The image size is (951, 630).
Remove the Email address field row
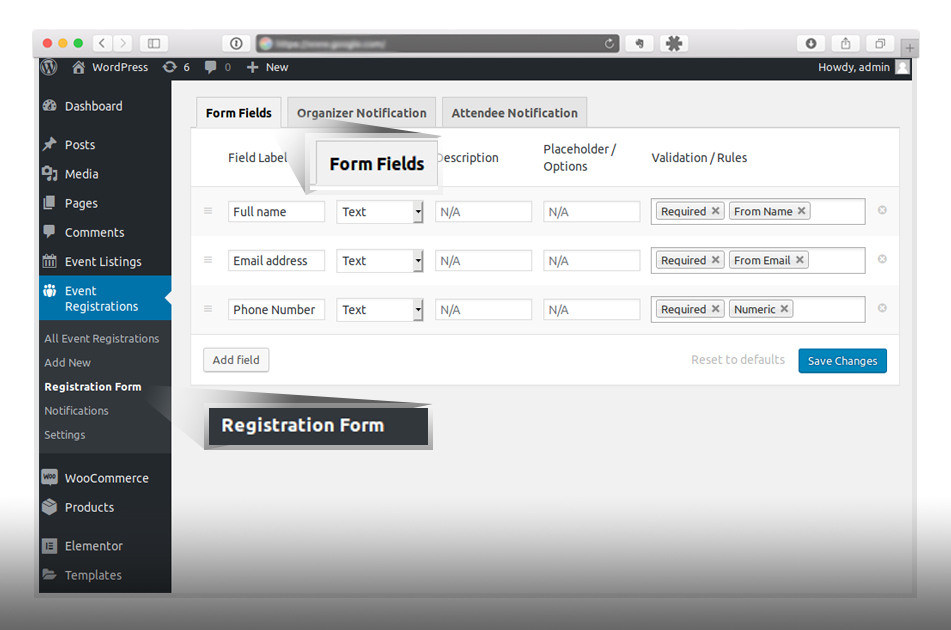coord(882,259)
